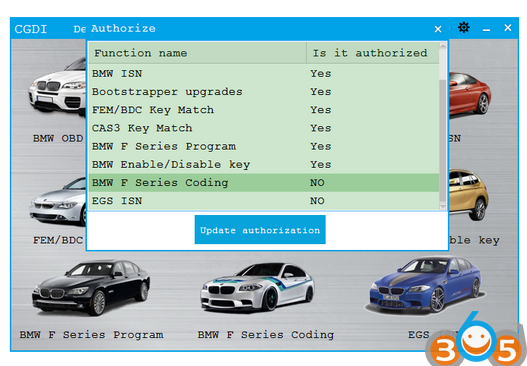Click NO value for EGS ISN
The image size is (527, 366).
pyautogui.click(x=317, y=201)
